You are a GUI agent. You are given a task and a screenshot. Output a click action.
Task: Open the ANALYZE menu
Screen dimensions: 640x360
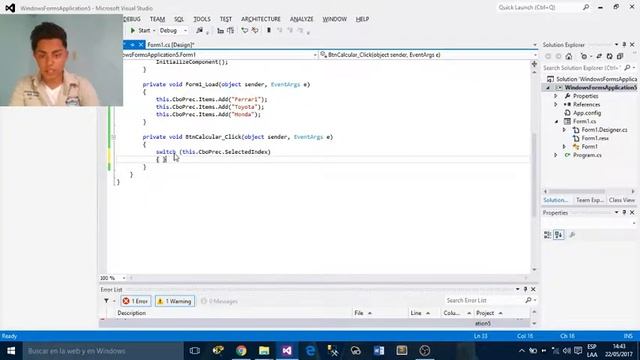(301, 19)
